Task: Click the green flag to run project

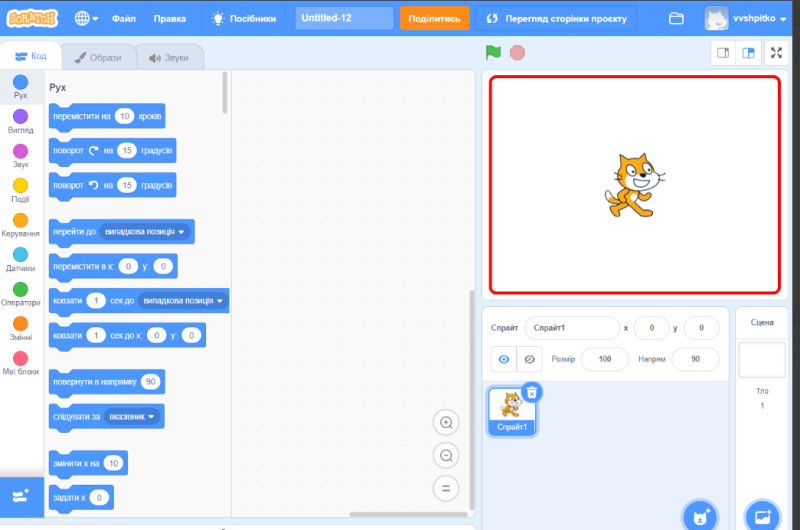Action: 492,52
